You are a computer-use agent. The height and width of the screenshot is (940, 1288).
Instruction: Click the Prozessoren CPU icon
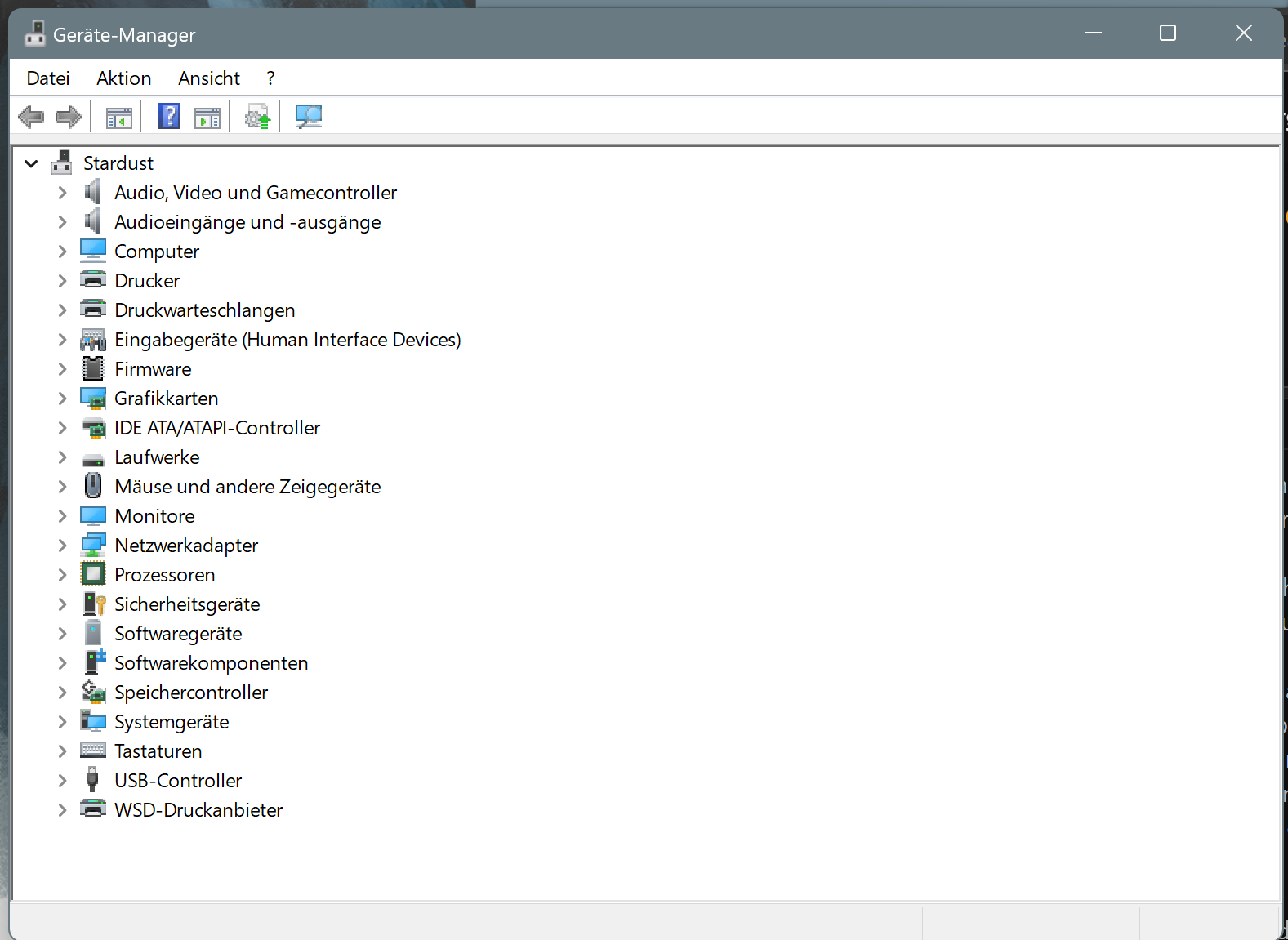point(93,574)
